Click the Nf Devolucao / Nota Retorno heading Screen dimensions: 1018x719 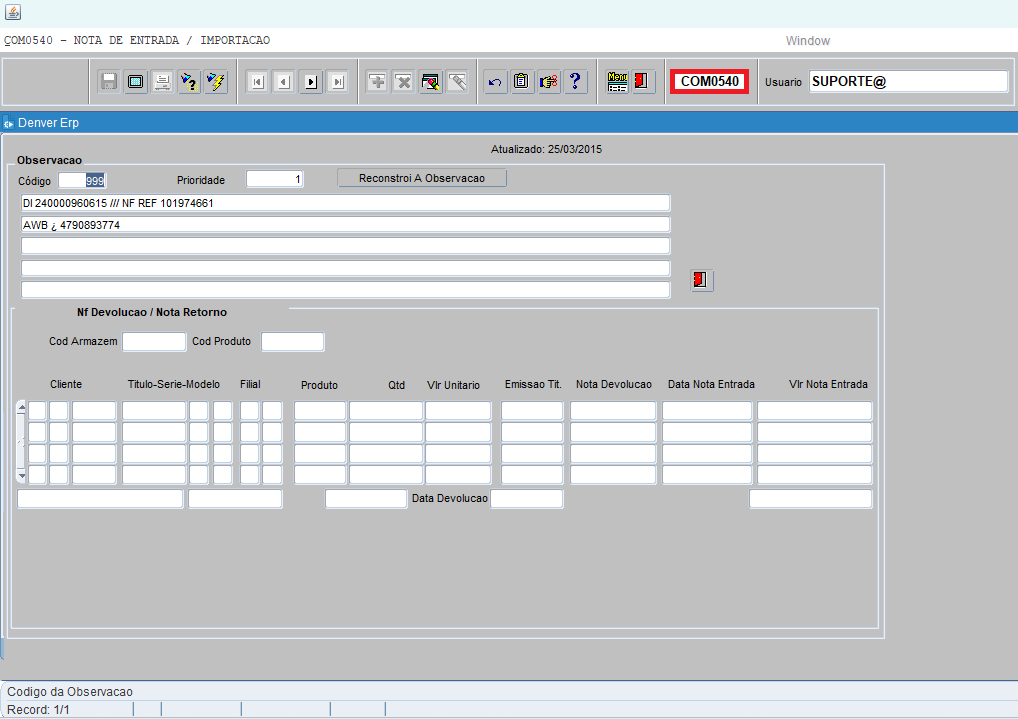point(152,312)
